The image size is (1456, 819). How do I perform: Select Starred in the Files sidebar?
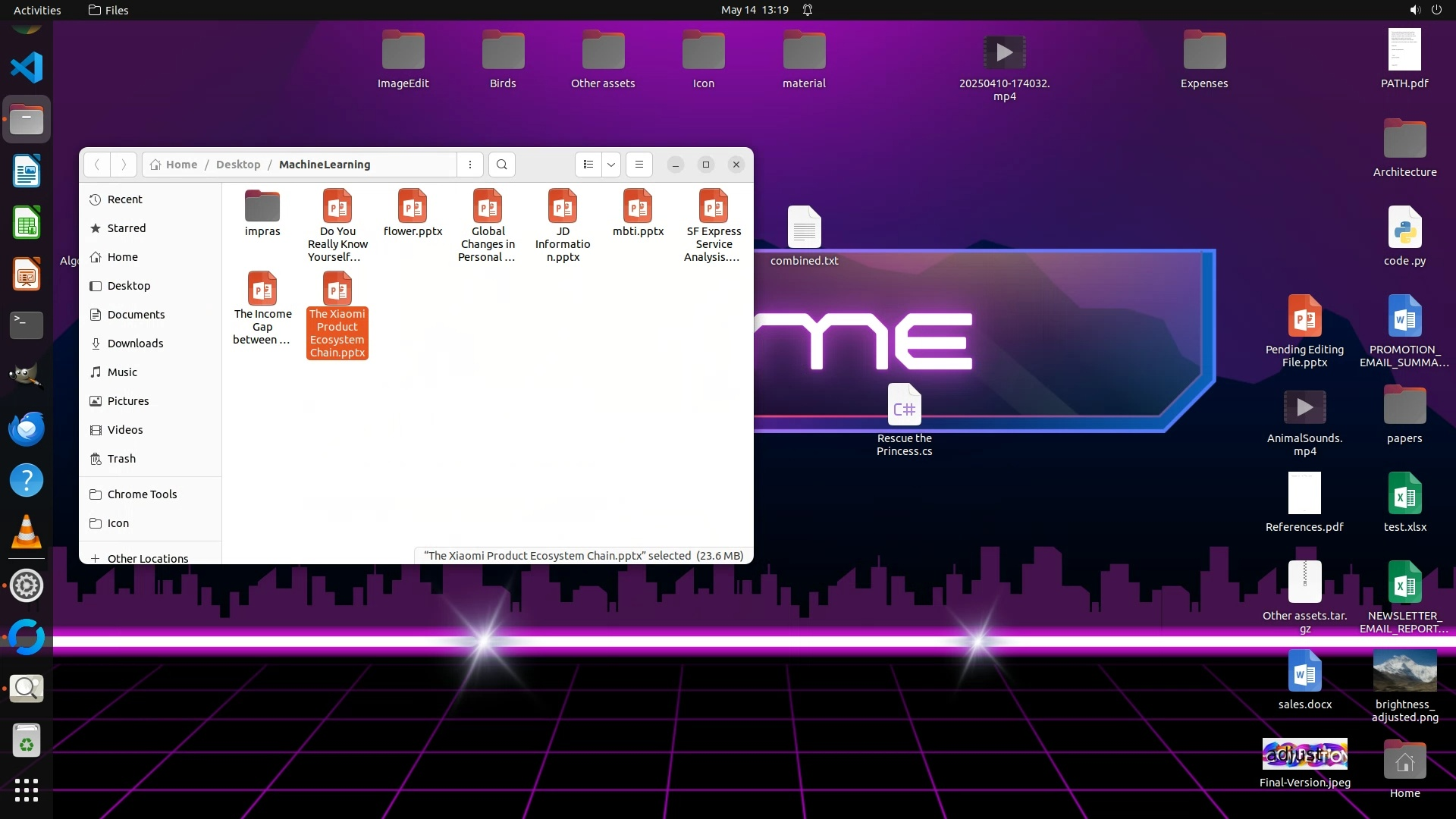(126, 228)
